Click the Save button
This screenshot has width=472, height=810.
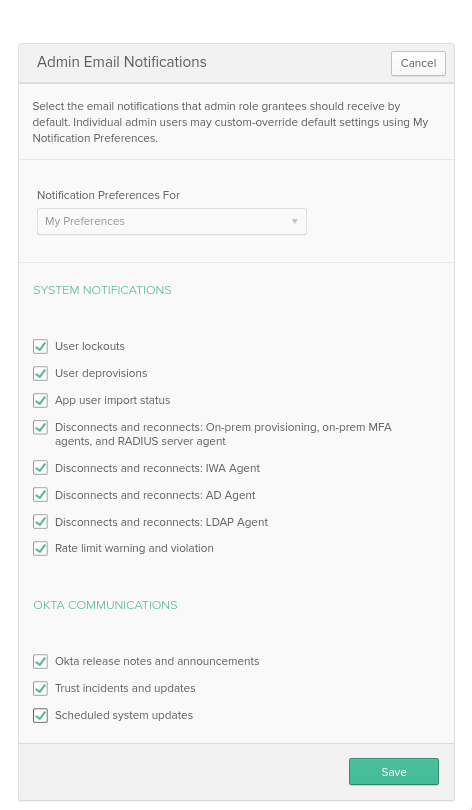click(x=394, y=772)
